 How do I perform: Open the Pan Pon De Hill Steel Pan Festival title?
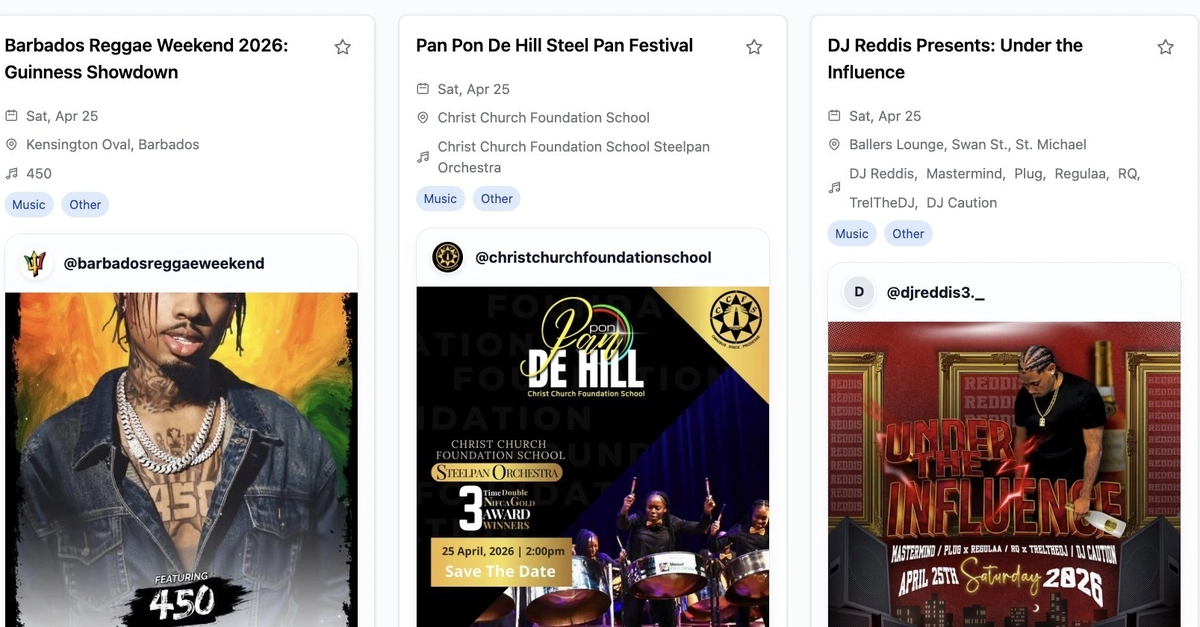tap(555, 46)
